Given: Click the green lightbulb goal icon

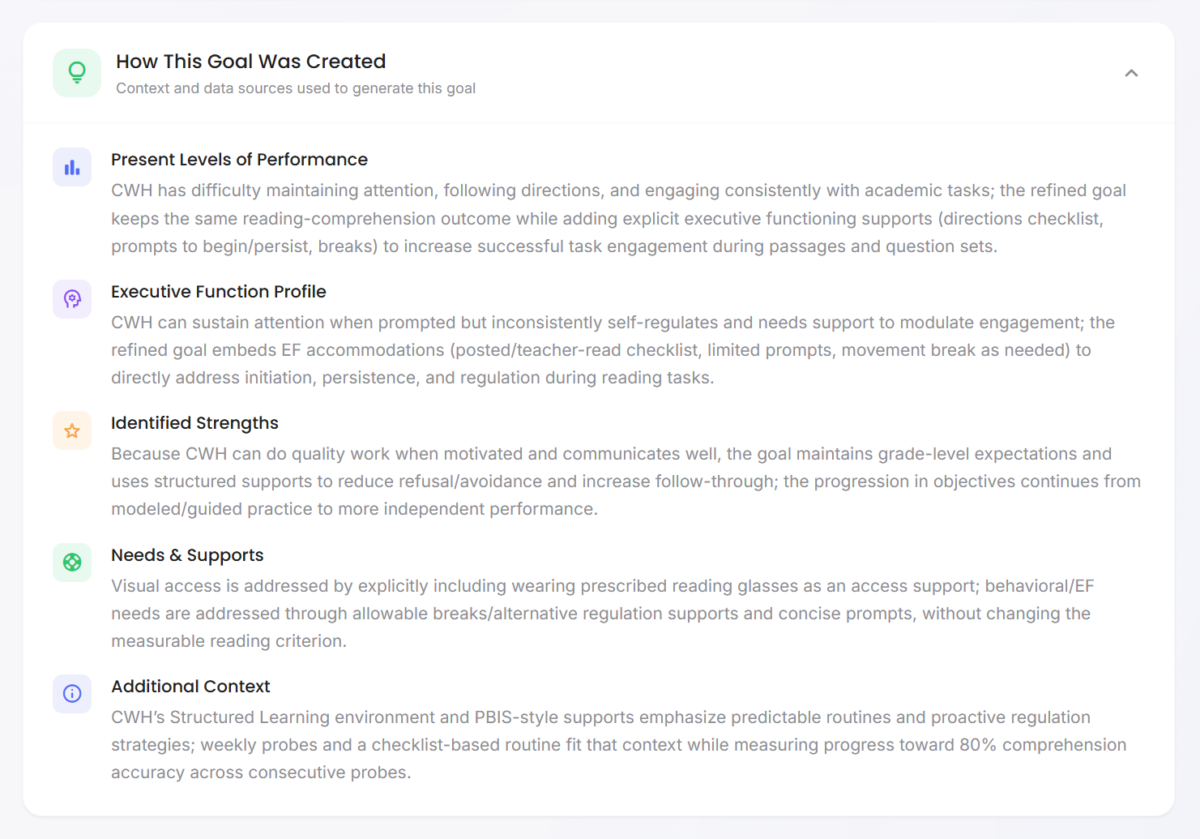Looking at the screenshot, I should (x=77, y=73).
